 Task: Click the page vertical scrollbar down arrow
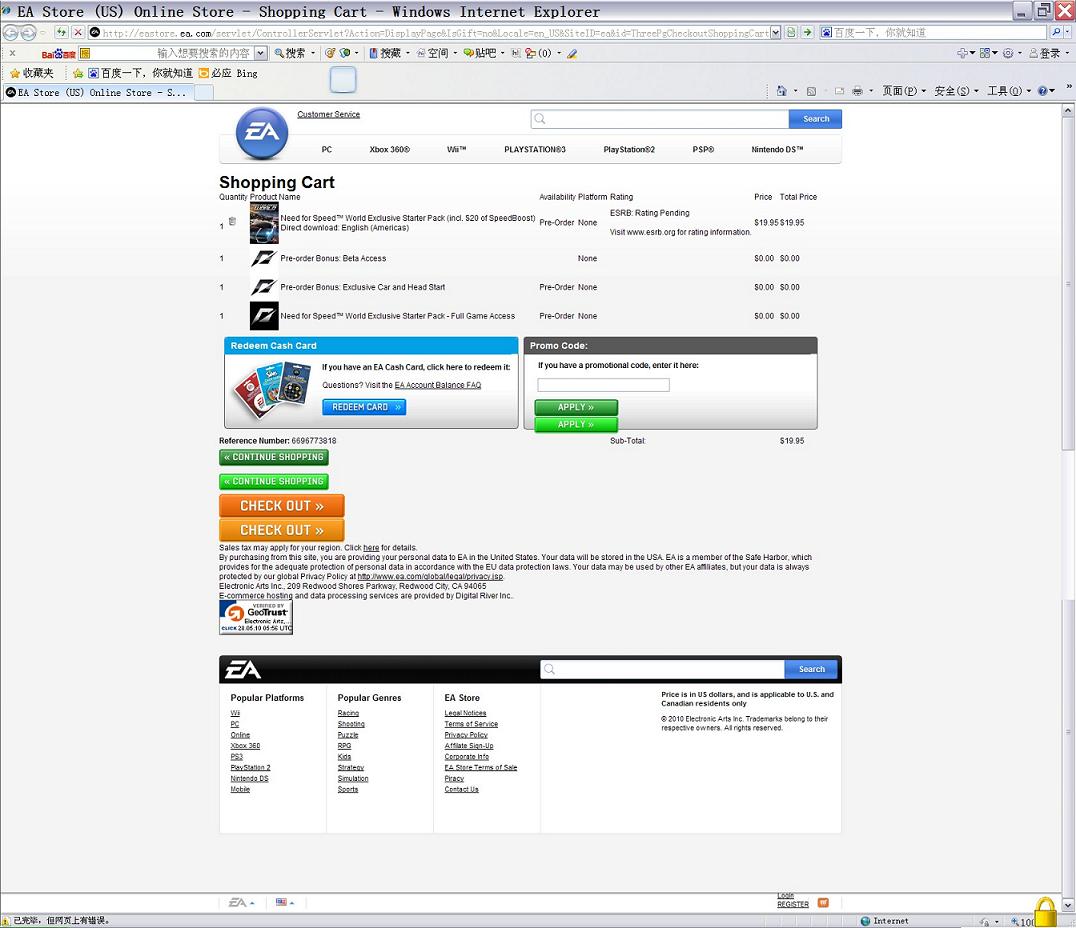(x=1067, y=883)
